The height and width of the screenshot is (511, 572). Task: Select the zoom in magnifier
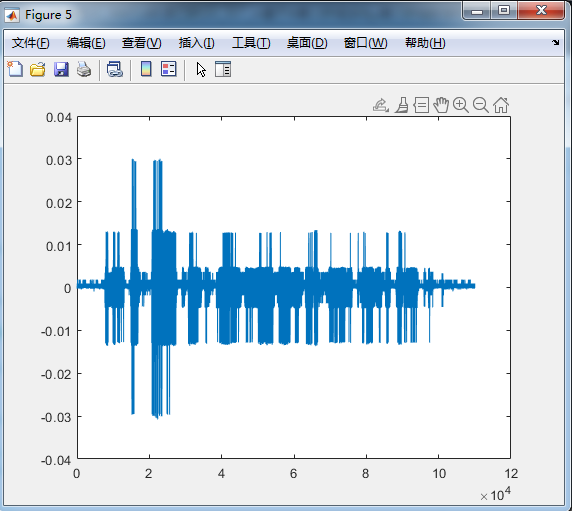[461, 105]
